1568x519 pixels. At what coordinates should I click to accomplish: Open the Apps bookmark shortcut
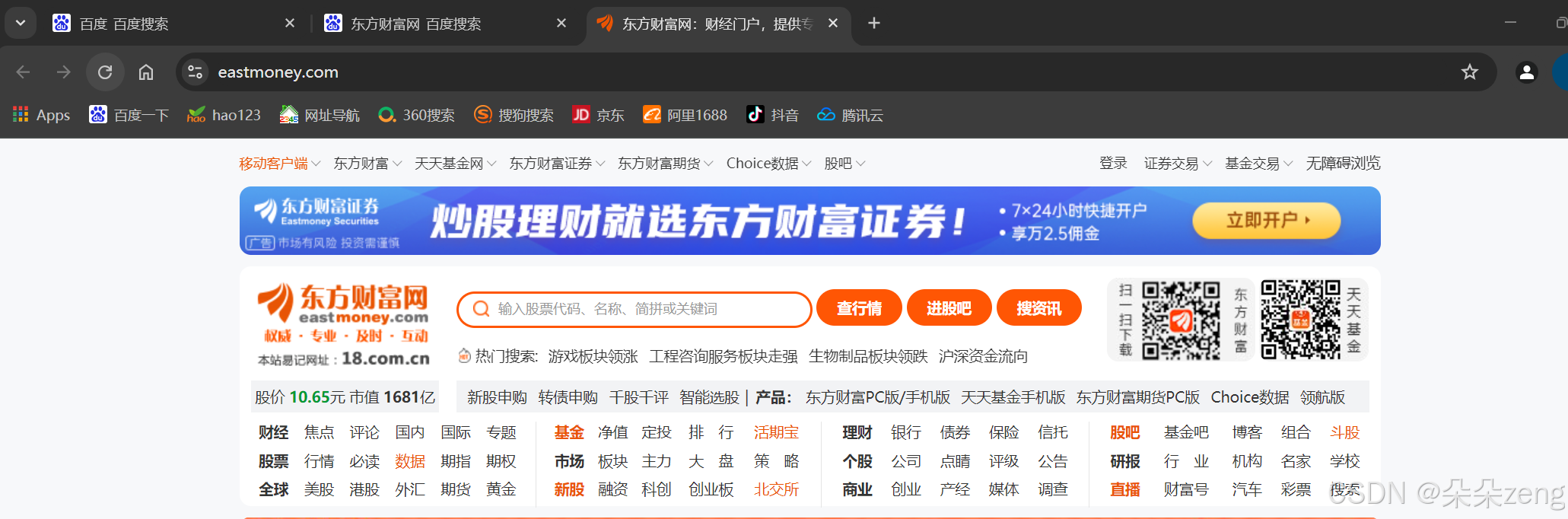pos(41,115)
